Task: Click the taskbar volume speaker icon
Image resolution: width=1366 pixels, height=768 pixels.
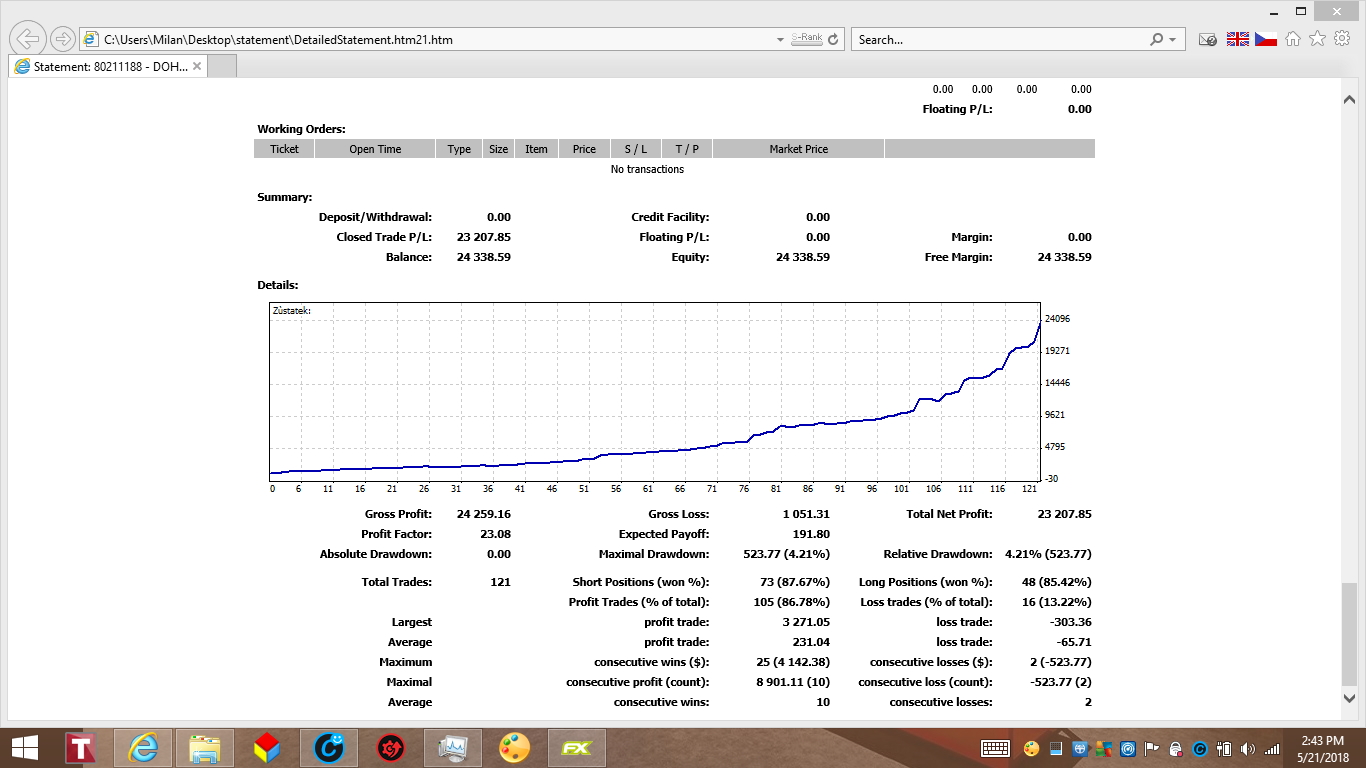Action: 1247,748
